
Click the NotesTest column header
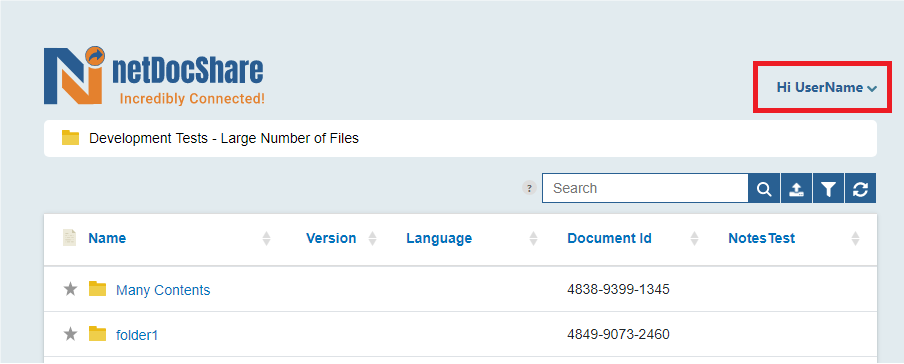click(762, 238)
